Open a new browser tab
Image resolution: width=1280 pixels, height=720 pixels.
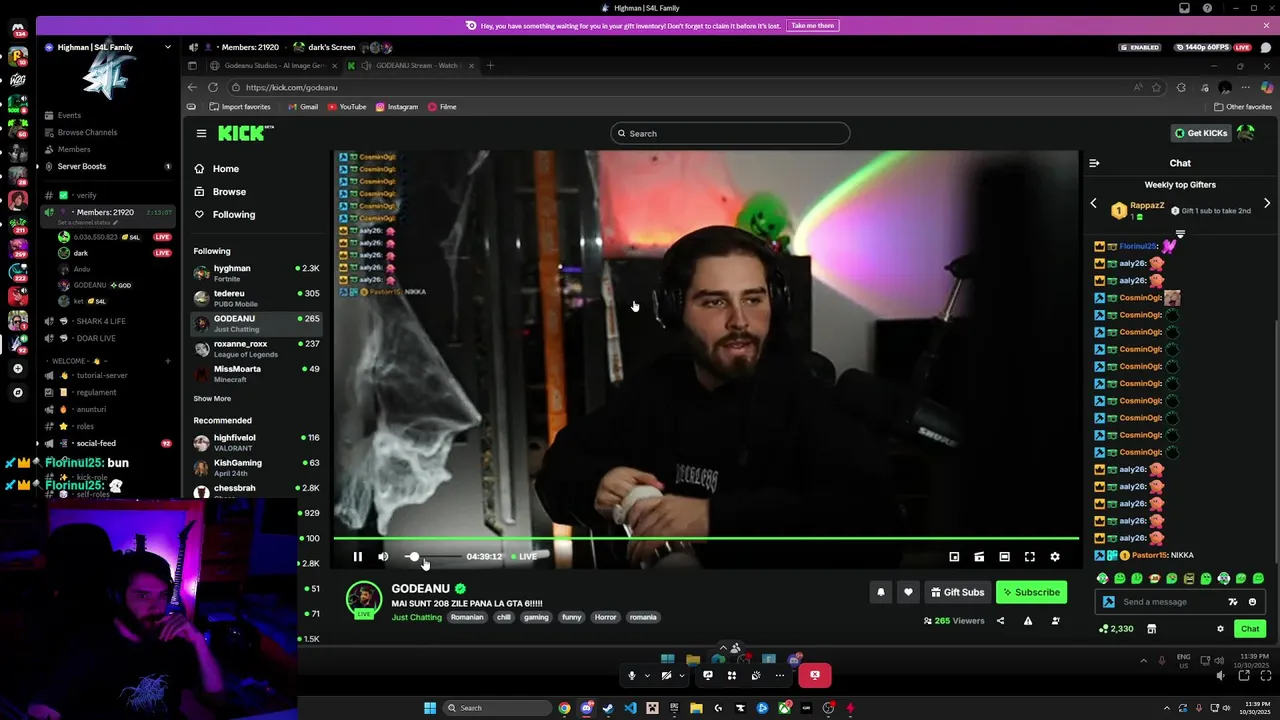490,66
